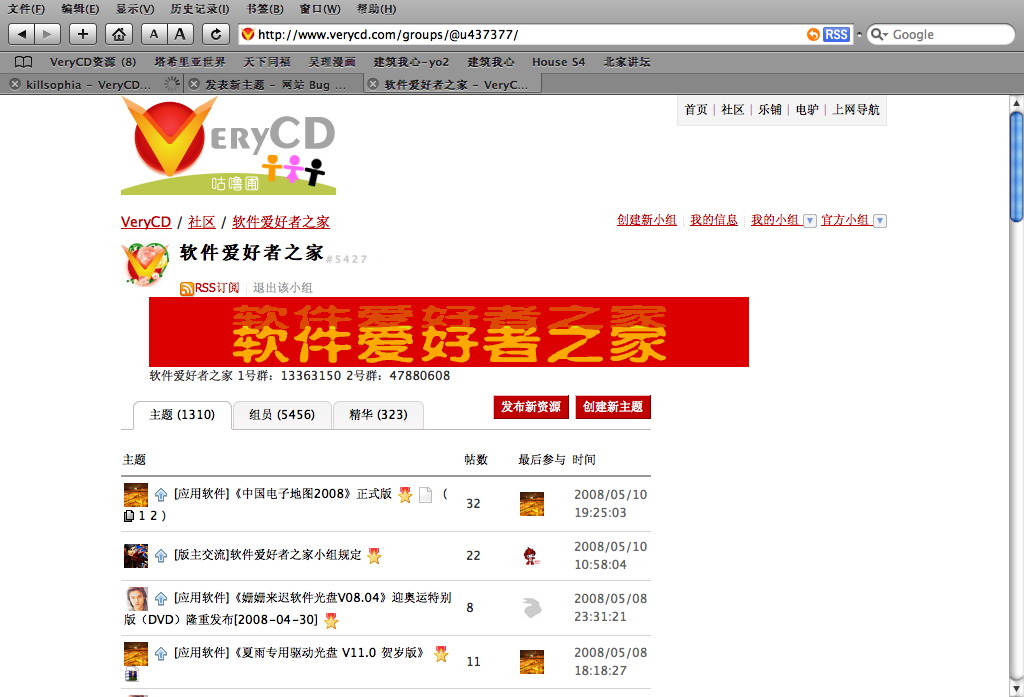Open the 社区 breadcrumb link
The width and height of the screenshot is (1024, 697).
click(x=202, y=222)
